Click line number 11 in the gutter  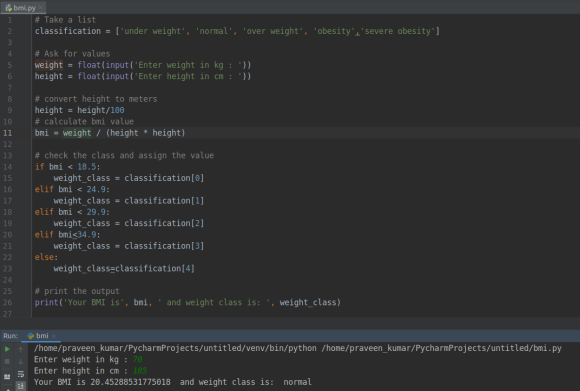8,133
